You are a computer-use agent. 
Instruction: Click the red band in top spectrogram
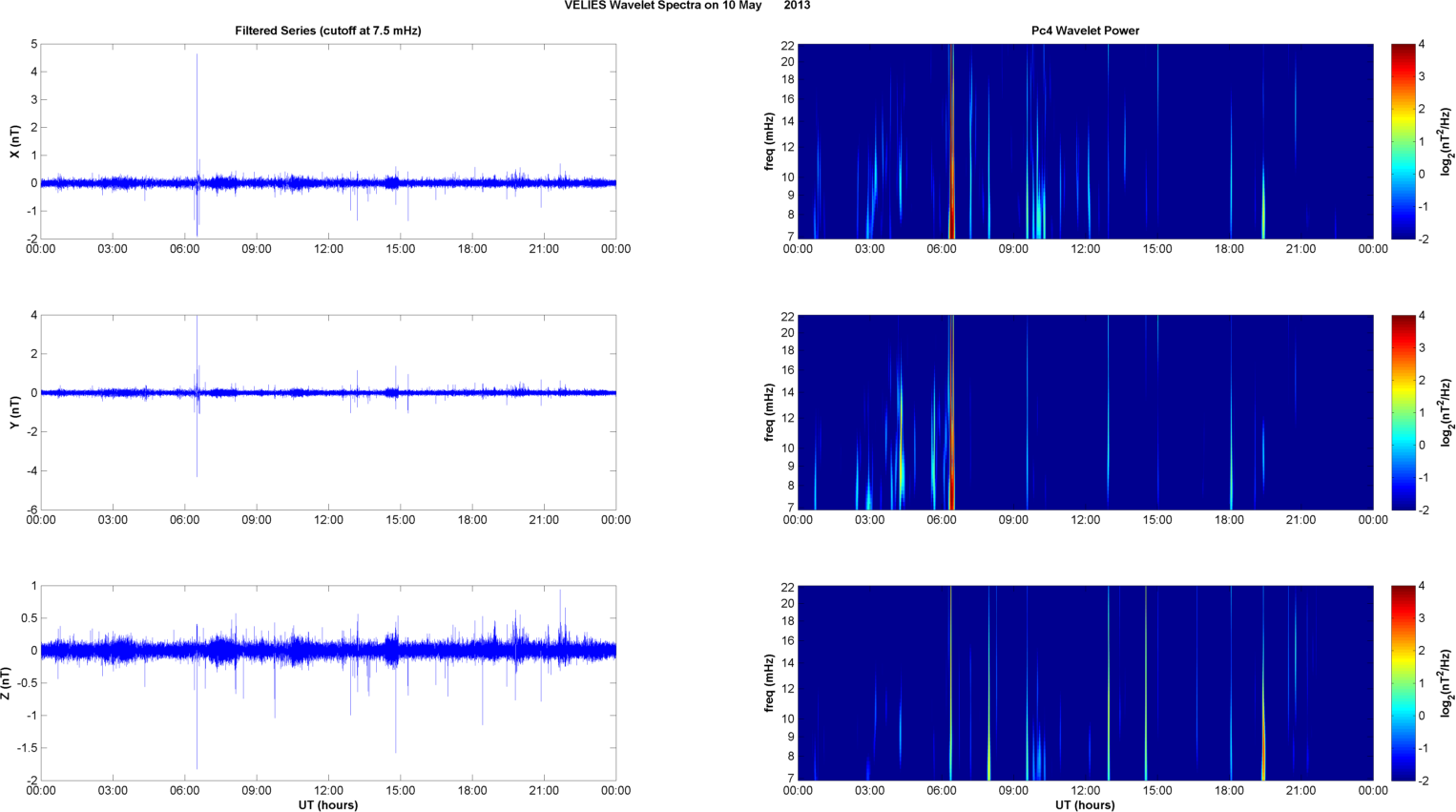(951, 141)
